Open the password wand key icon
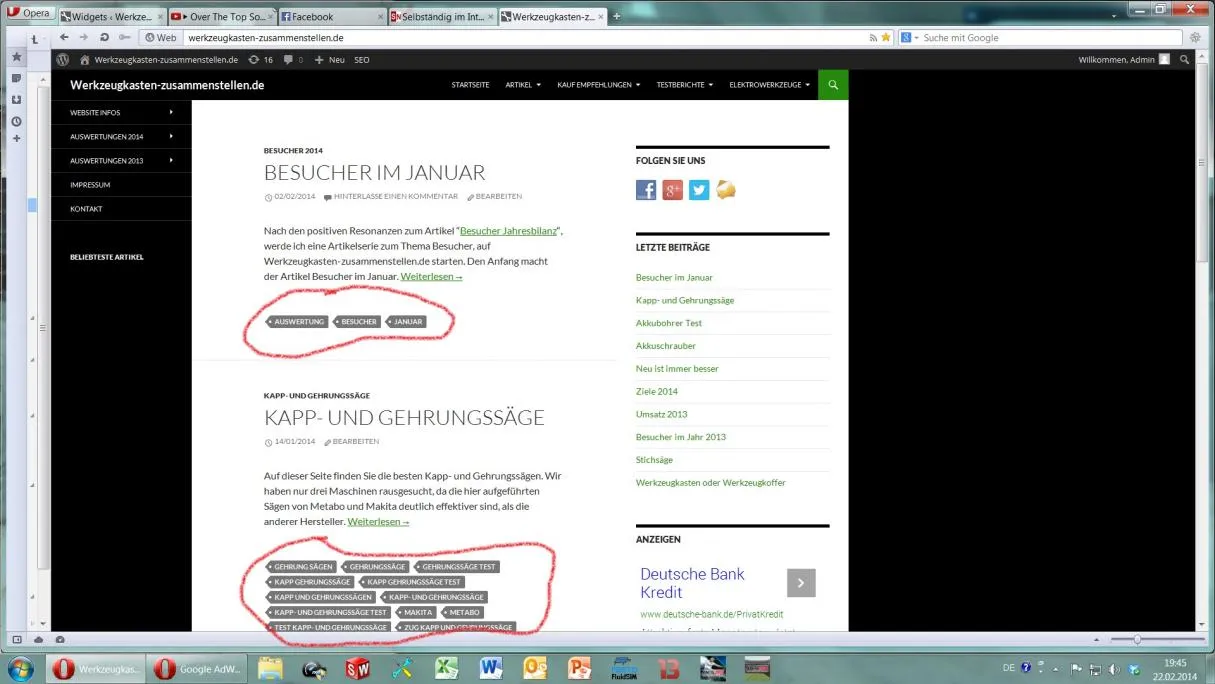Image resolution: width=1215 pixels, height=684 pixels. 123,38
